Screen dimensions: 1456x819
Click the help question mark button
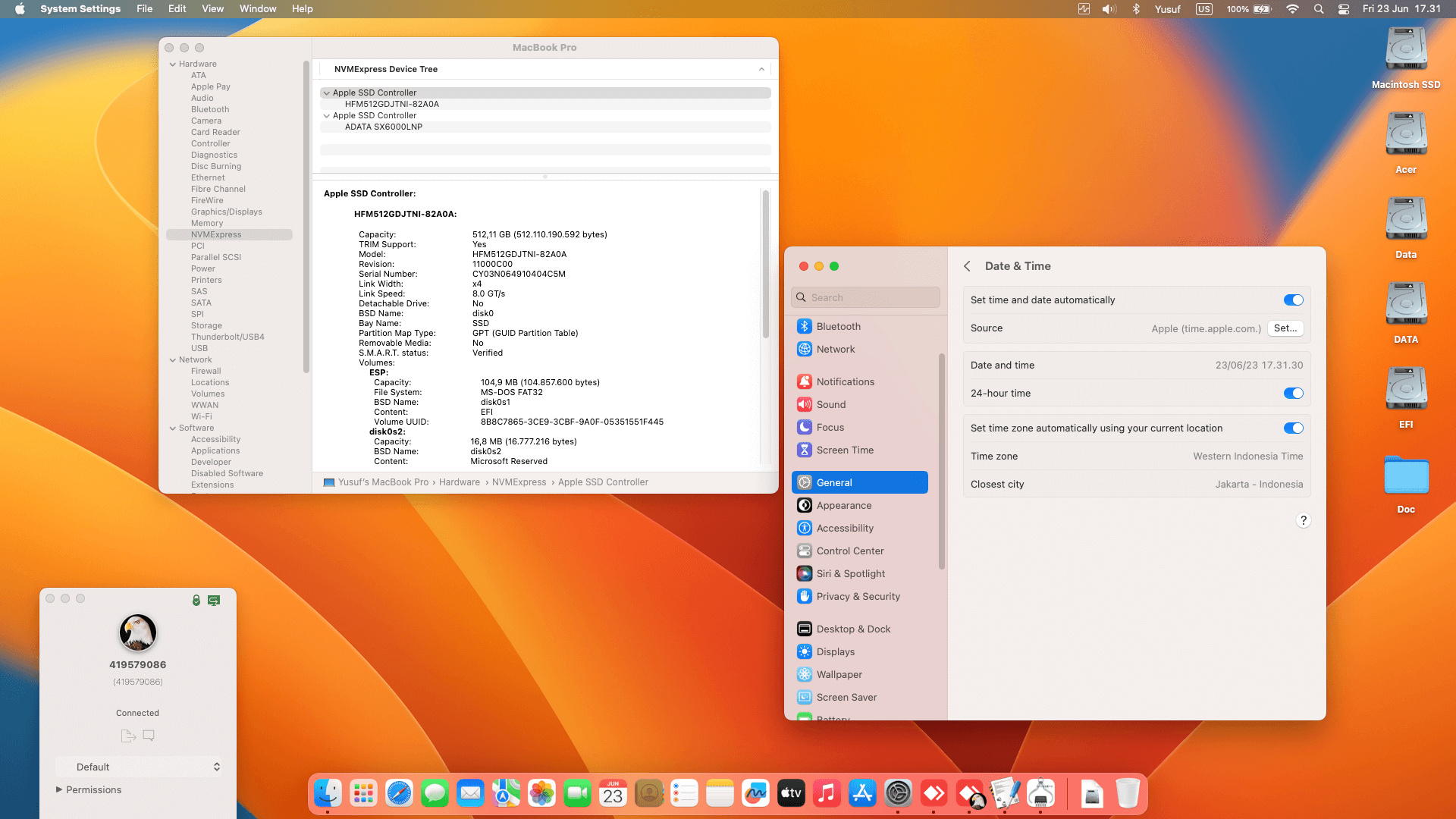coord(1303,520)
